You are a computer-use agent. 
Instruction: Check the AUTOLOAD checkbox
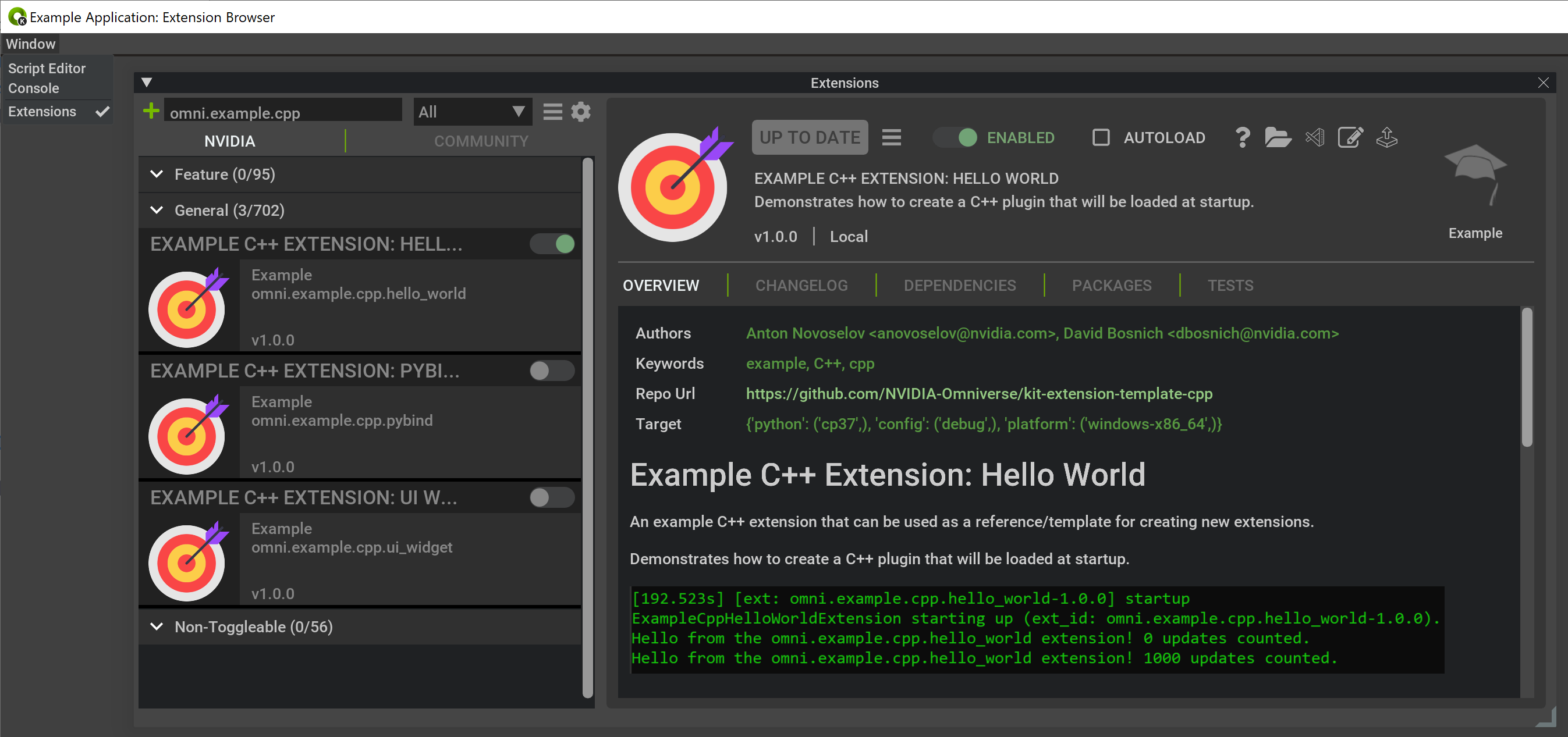[1101, 137]
